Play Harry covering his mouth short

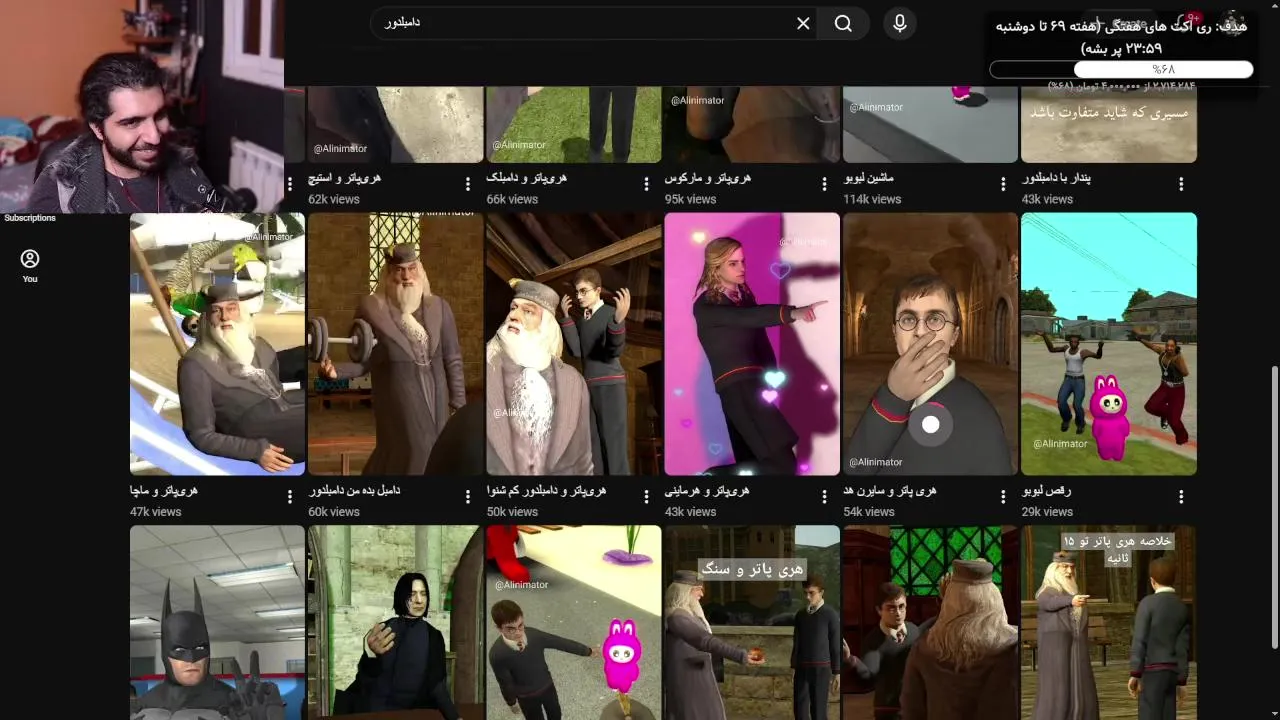930,343
